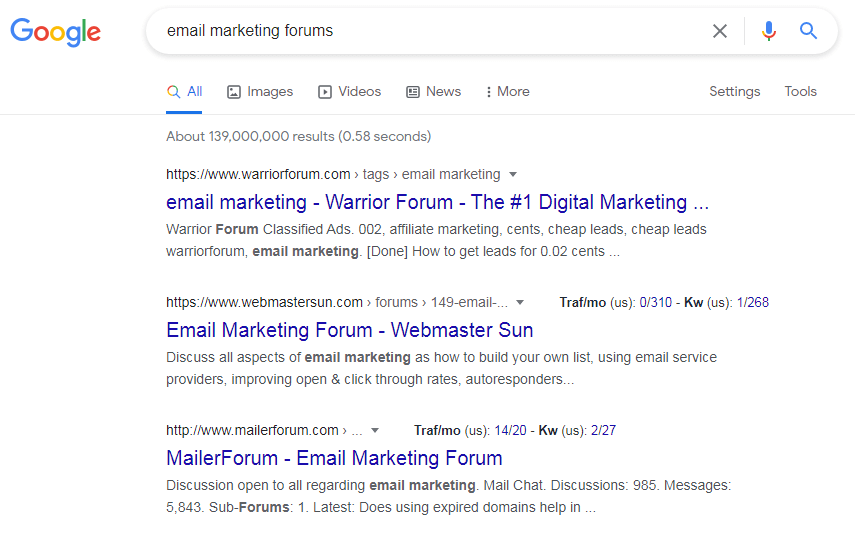
Task: Open the search Tools menu
Action: [x=800, y=92]
